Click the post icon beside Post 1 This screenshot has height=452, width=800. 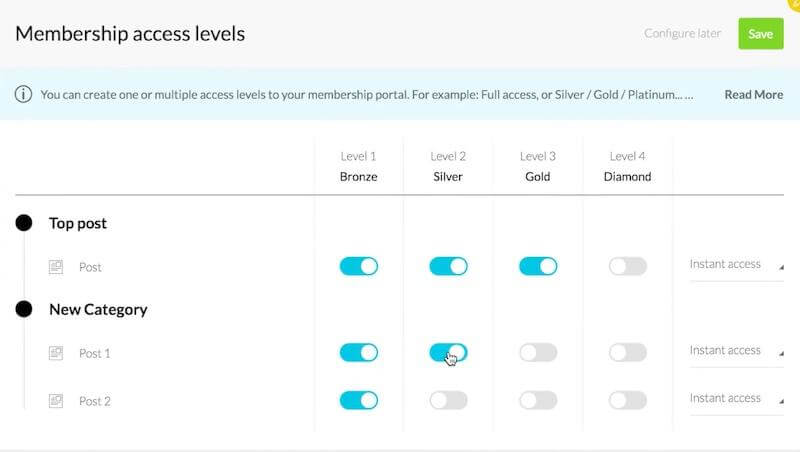click(56, 353)
